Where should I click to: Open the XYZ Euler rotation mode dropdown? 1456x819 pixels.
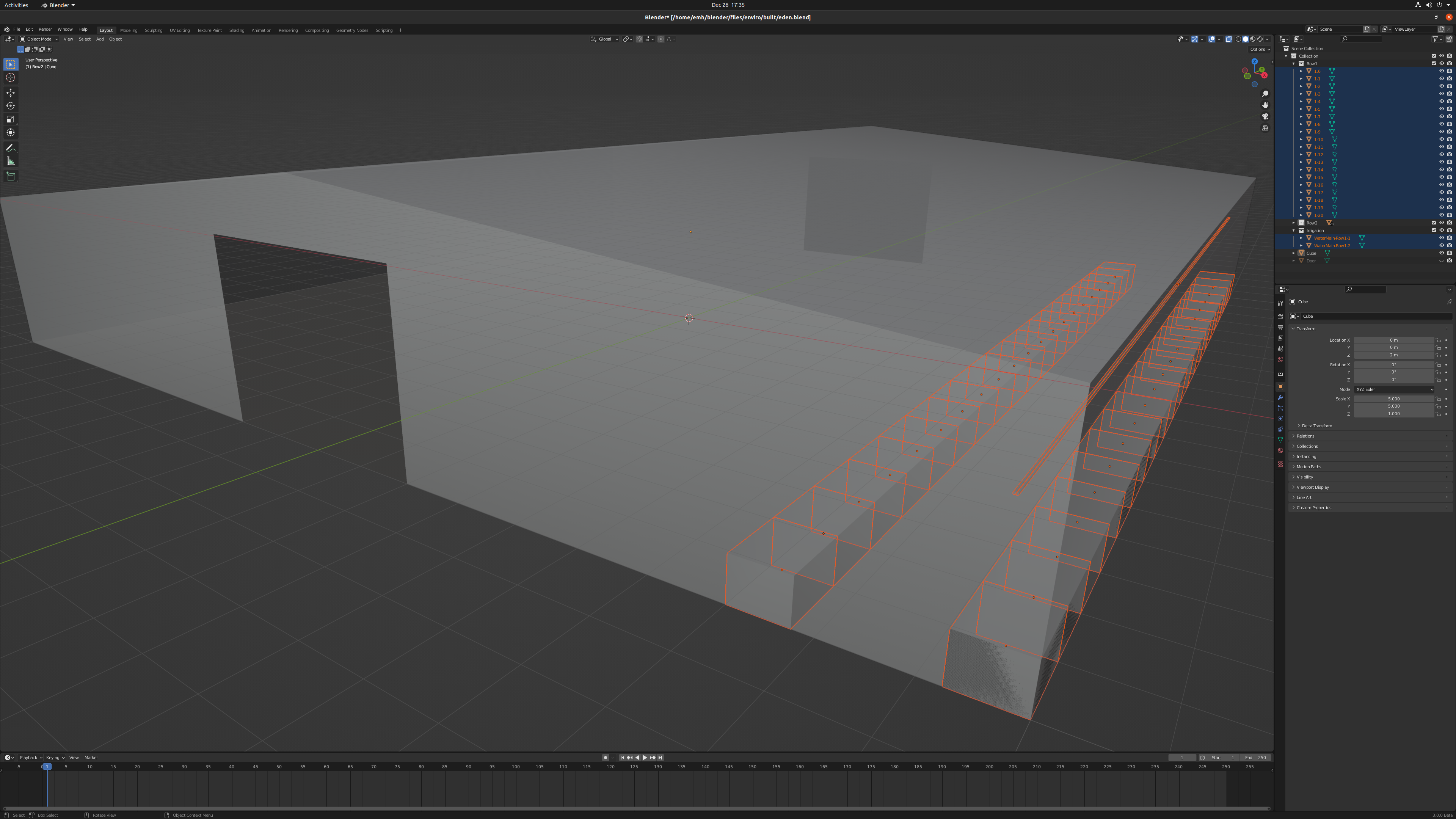coord(1394,389)
